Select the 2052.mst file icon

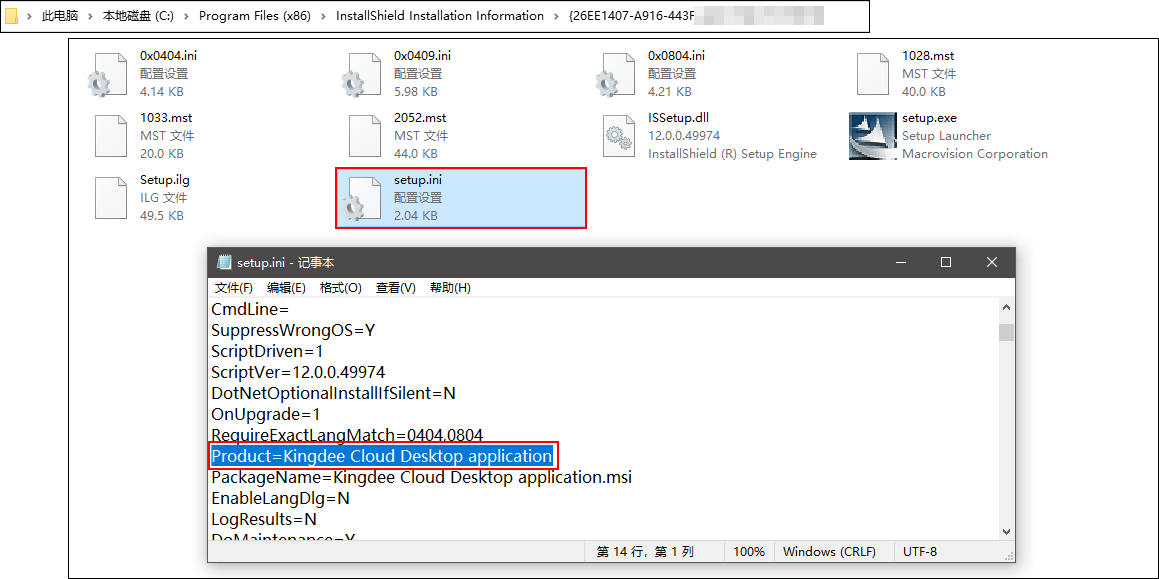[x=365, y=136]
